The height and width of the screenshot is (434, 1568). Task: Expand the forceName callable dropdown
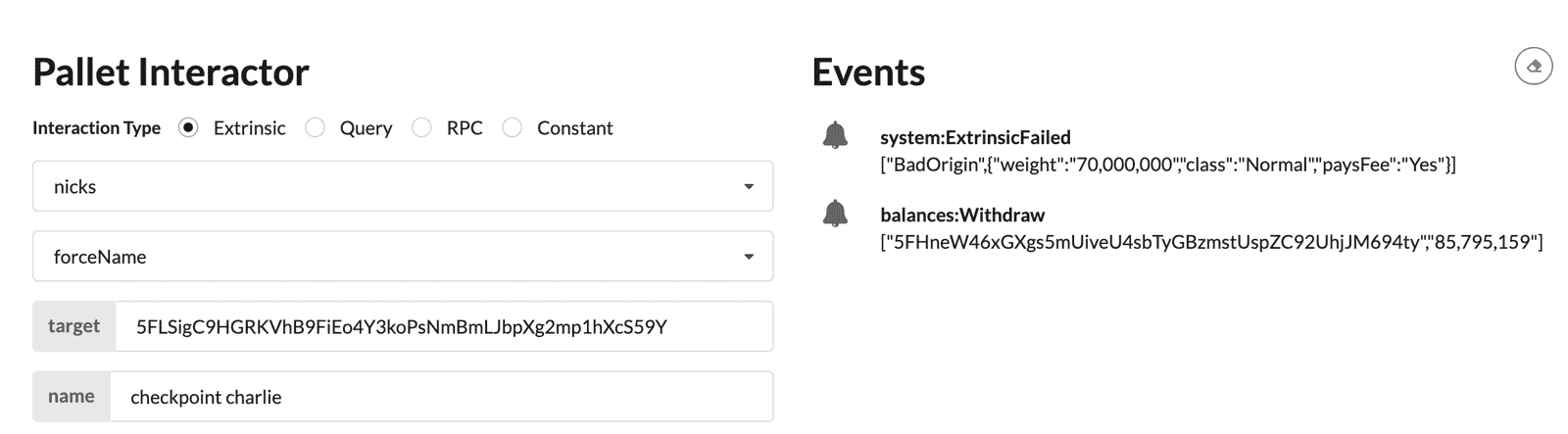pyautogui.click(x=403, y=257)
